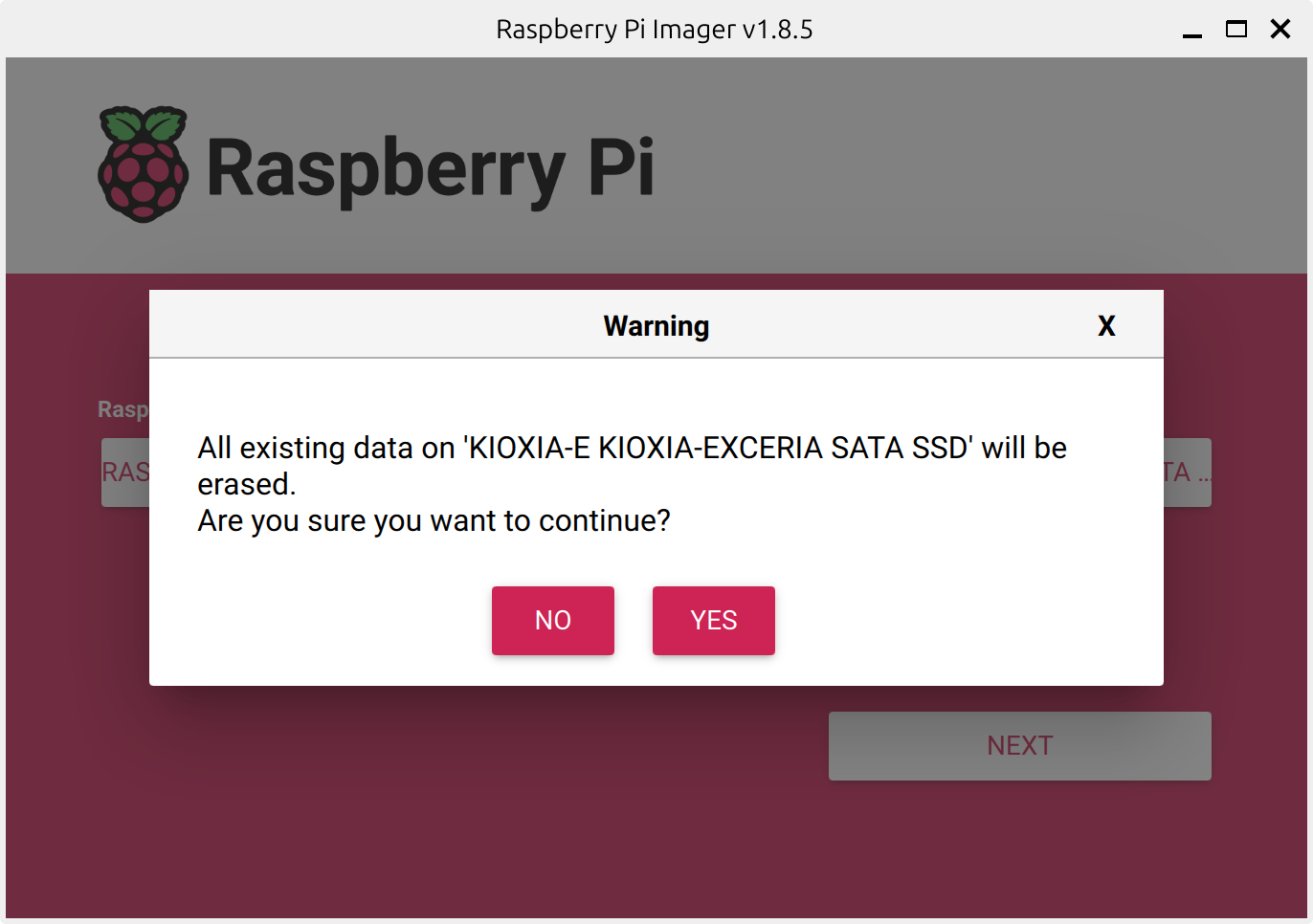Click the word 'Pi' in the header logo

(621, 168)
